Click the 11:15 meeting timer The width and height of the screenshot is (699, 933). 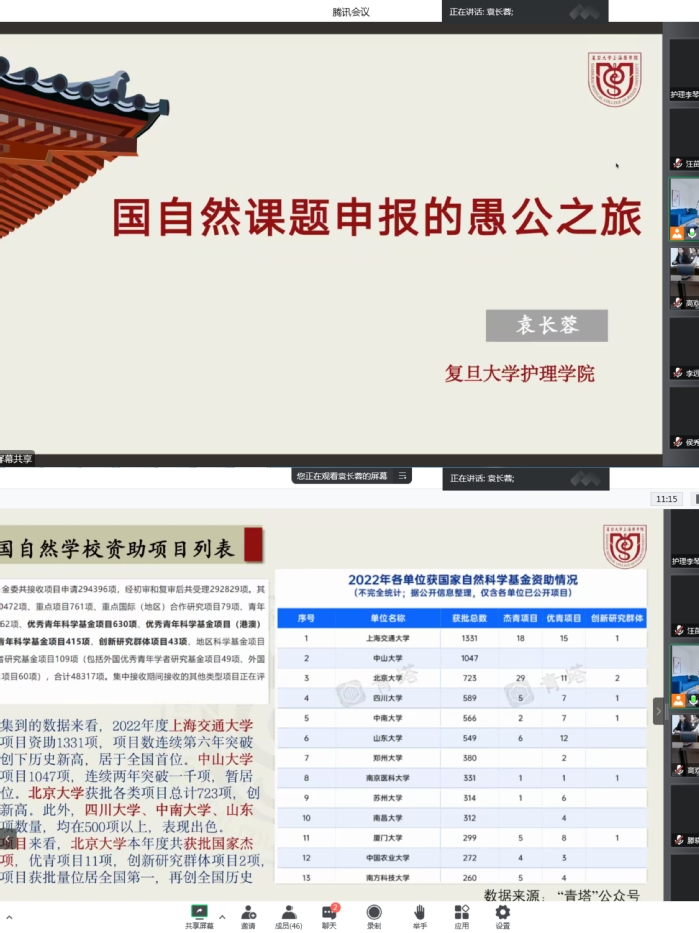coord(666,499)
